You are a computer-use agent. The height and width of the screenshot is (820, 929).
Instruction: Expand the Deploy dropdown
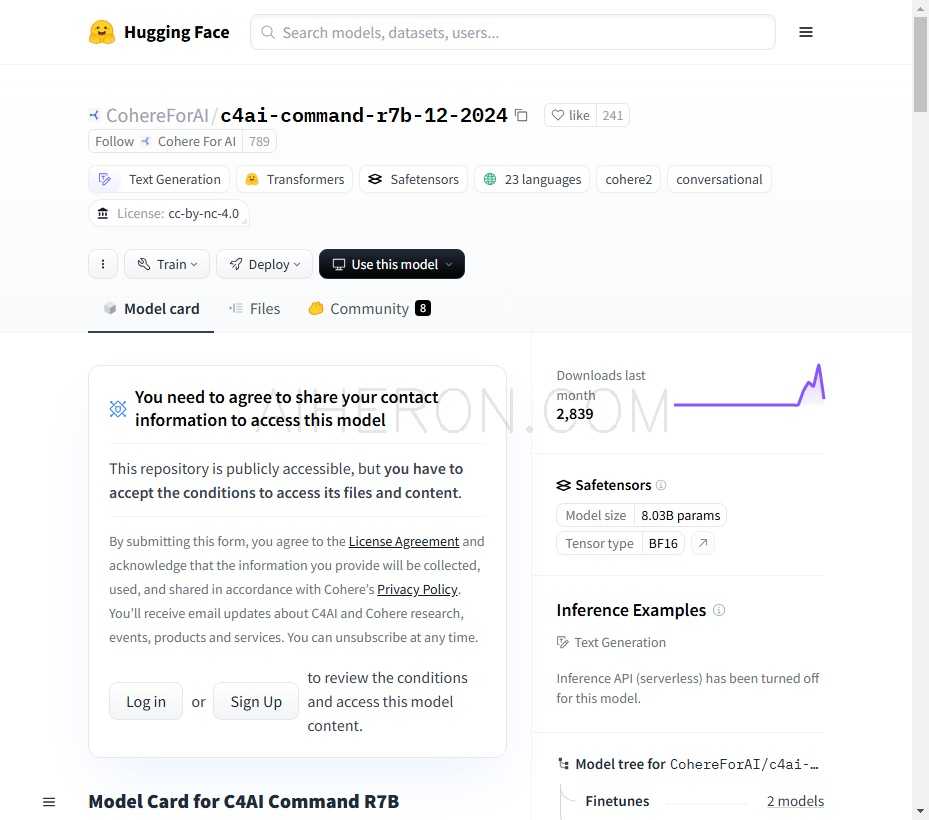264,264
